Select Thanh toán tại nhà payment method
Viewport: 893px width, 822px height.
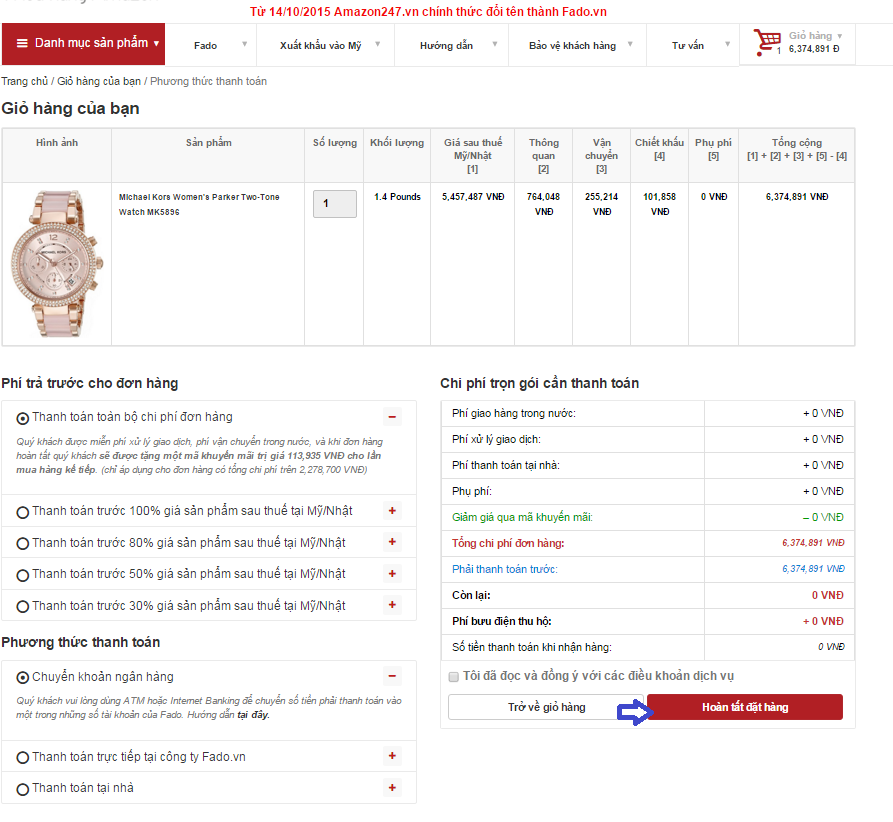[x=23, y=790]
